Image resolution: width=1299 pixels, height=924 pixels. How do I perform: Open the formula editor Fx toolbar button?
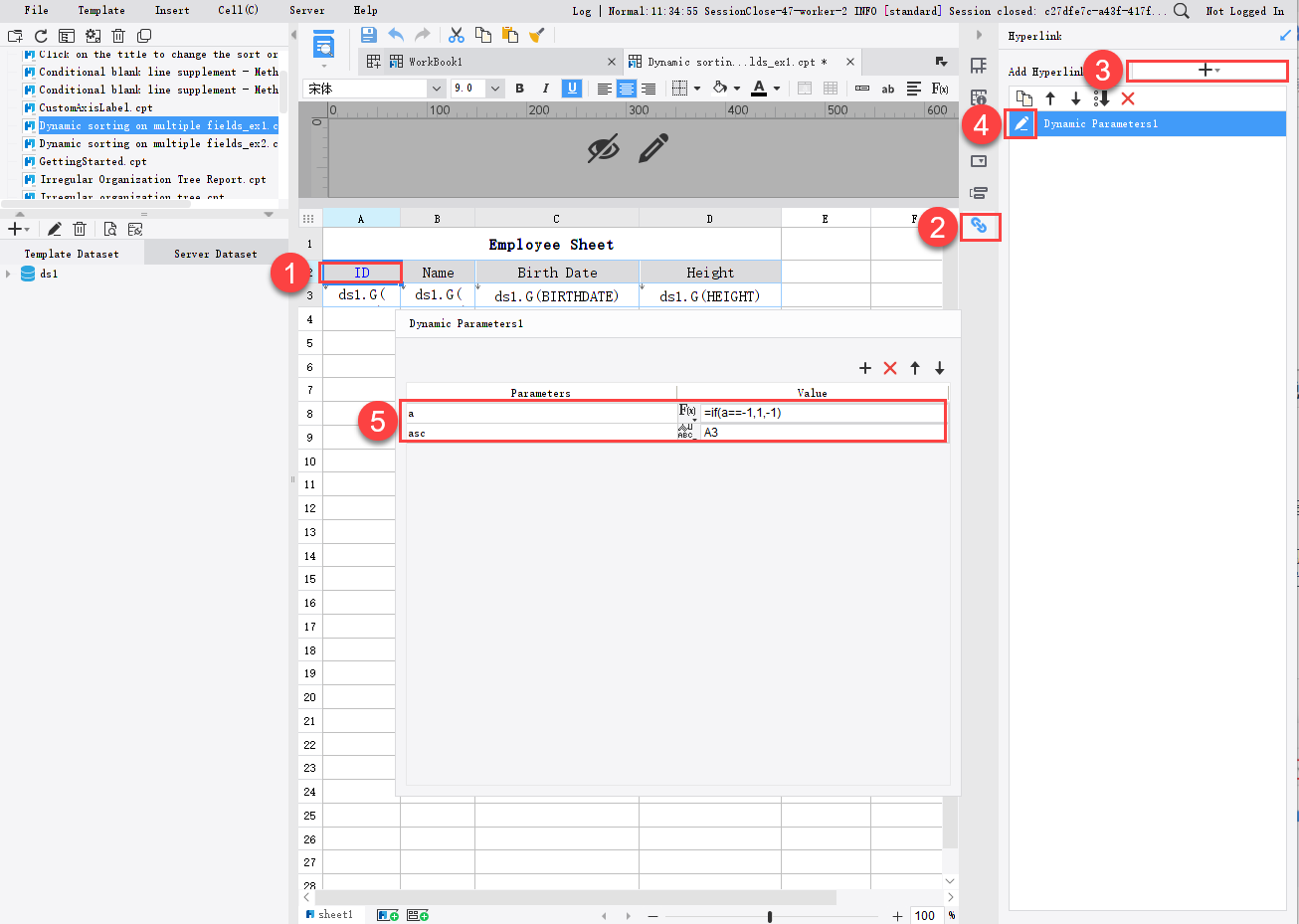(x=940, y=89)
